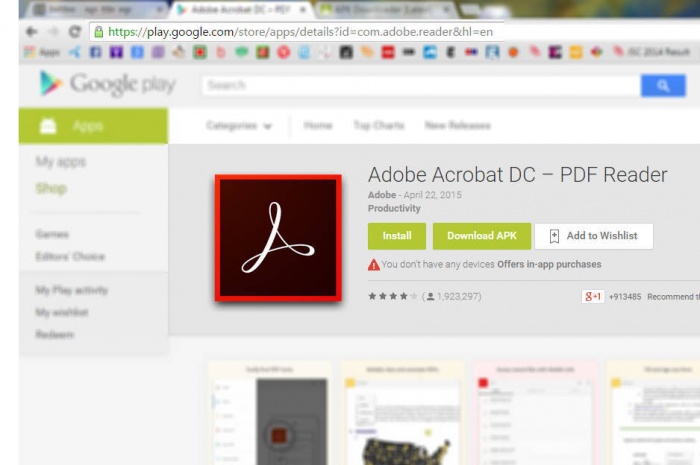Open My wishlist in sidebar
This screenshot has width=700, height=465.
coord(62,312)
